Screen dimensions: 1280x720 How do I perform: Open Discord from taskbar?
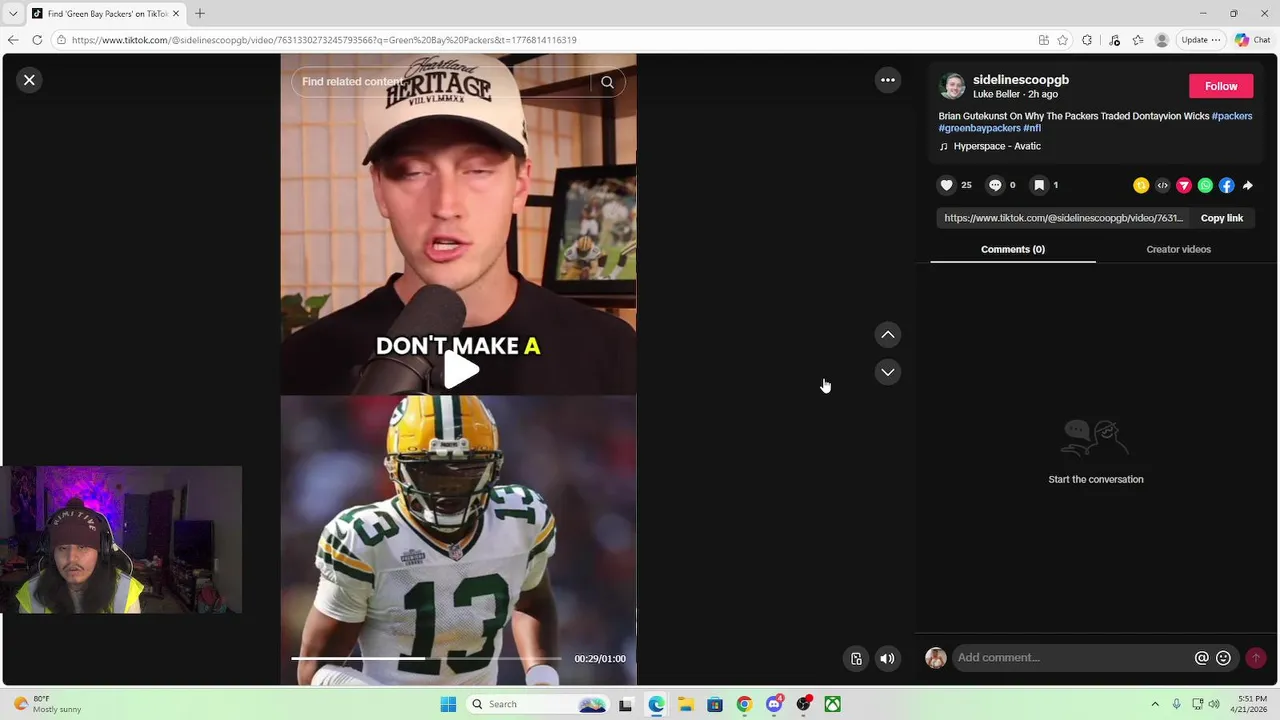click(774, 704)
